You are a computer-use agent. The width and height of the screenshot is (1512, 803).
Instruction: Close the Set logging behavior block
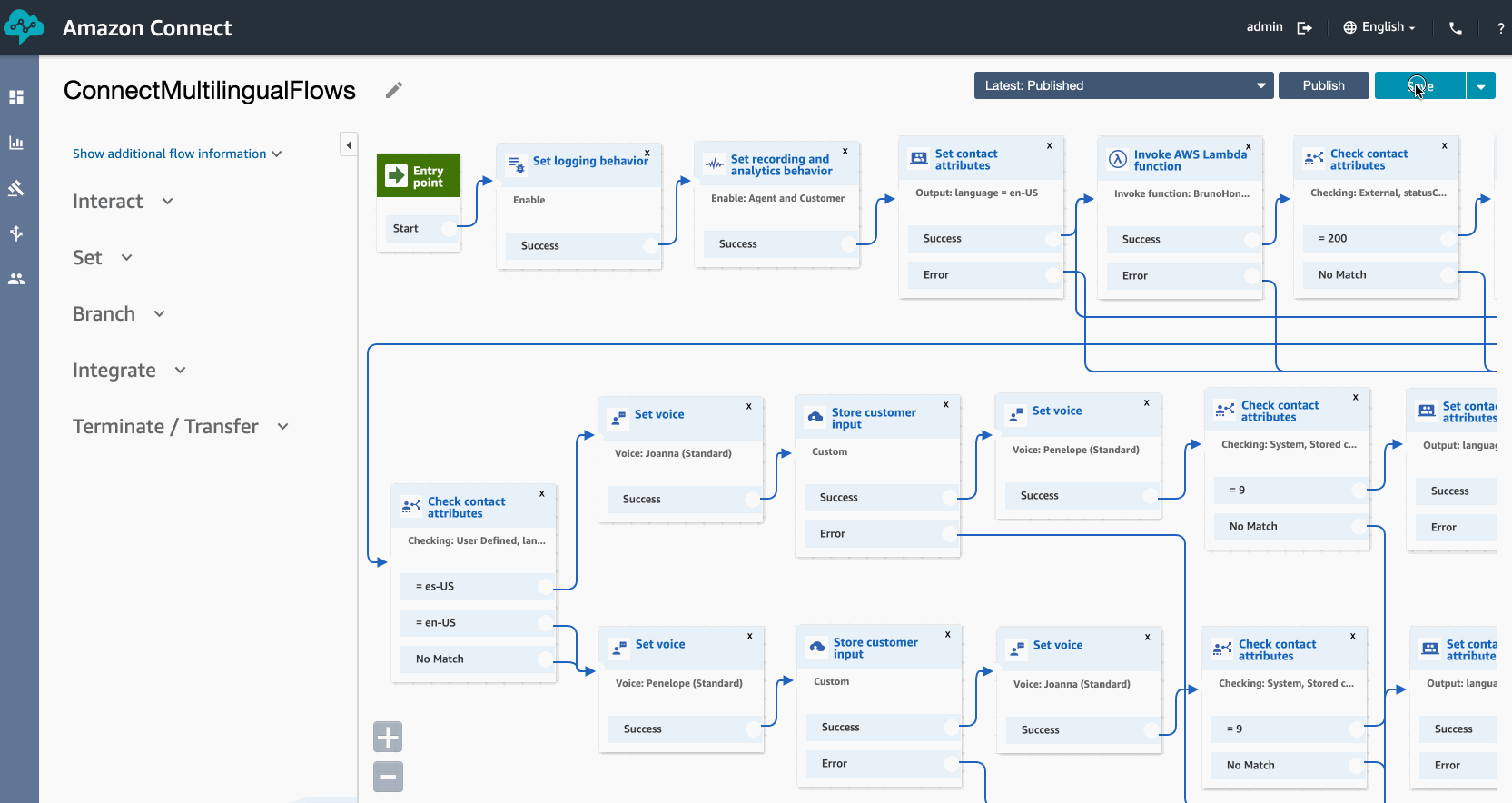pos(647,153)
